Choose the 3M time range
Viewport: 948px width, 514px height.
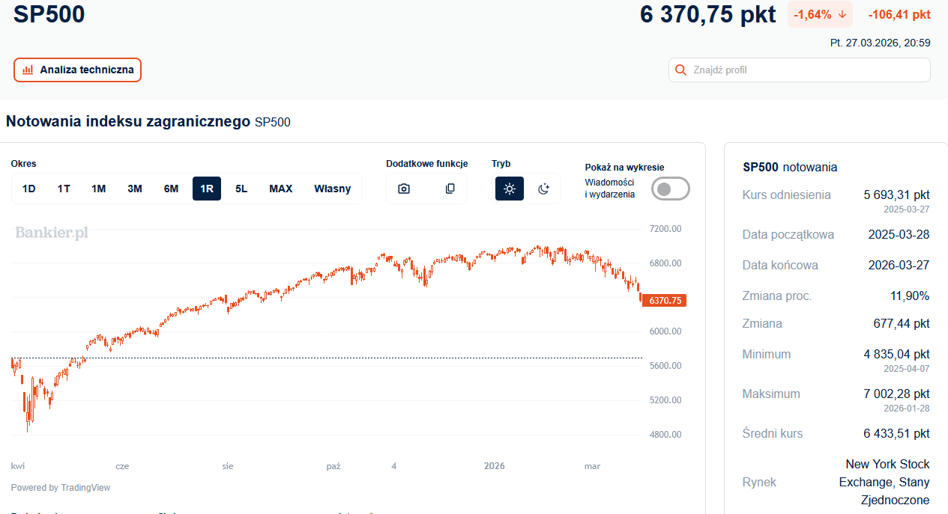[135, 189]
